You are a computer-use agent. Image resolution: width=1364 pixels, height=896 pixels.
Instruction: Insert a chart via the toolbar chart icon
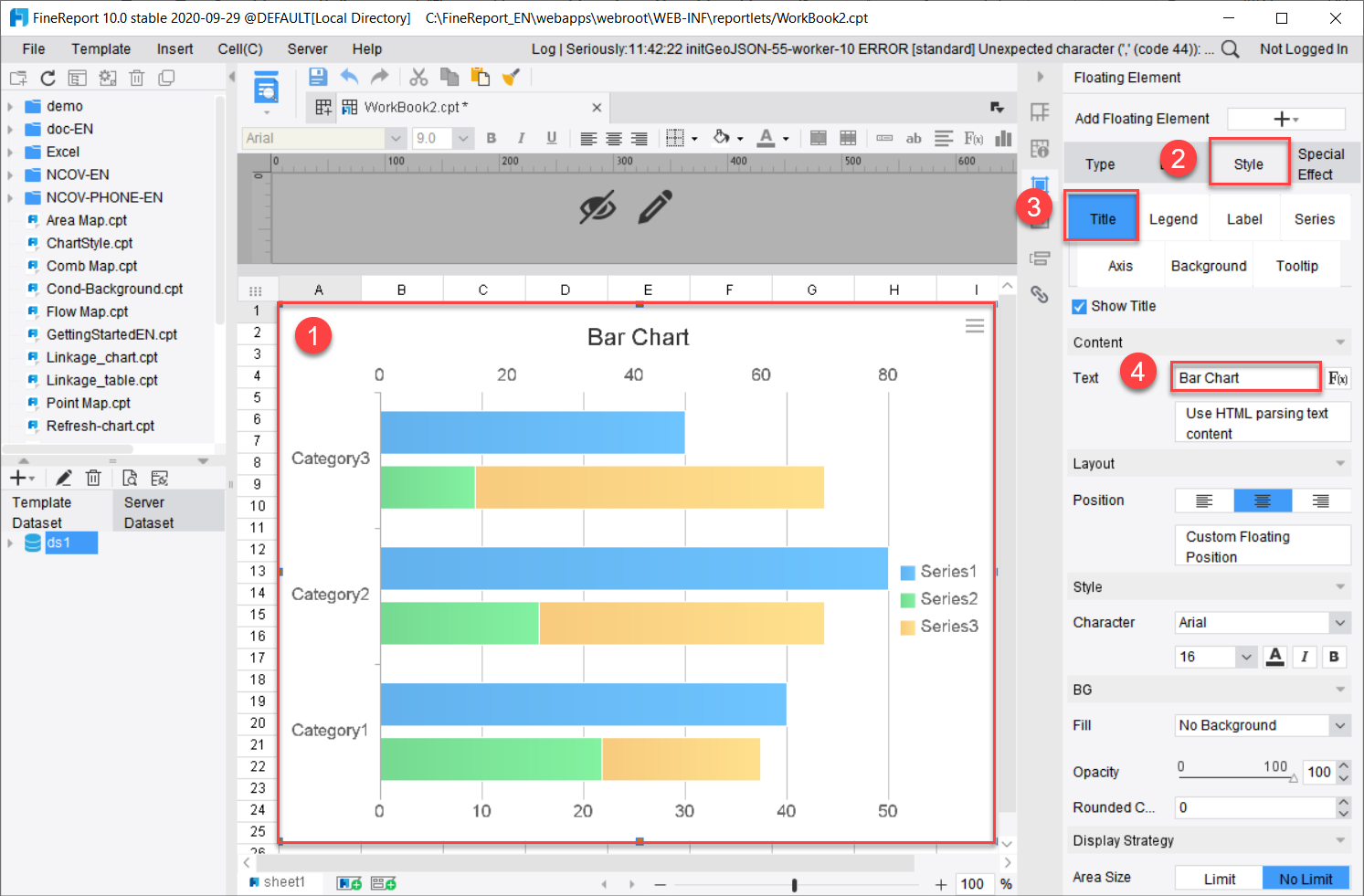[x=1002, y=138]
